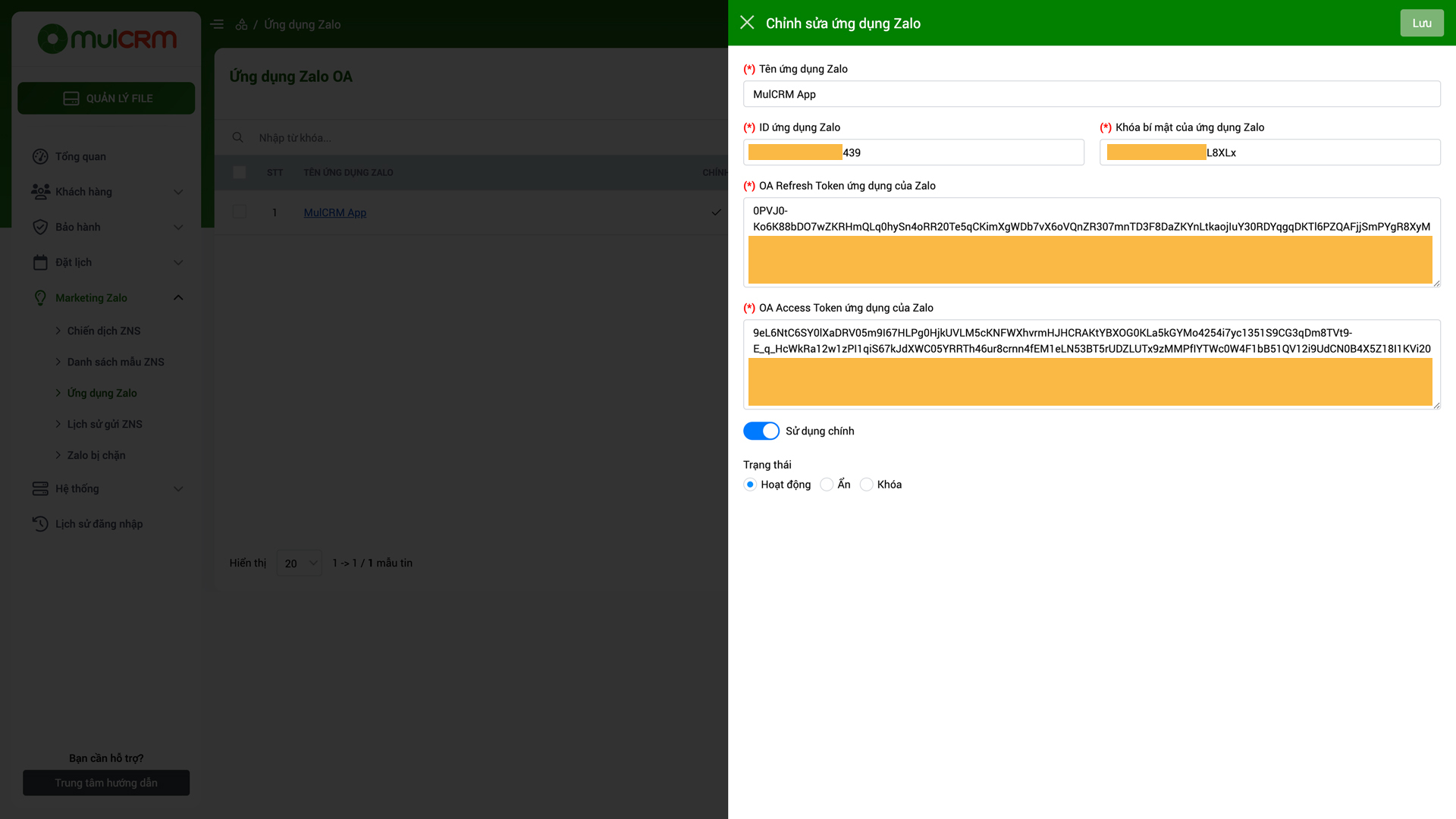Click the home breadcrumb icon
The height and width of the screenshot is (819, 1456).
click(241, 24)
